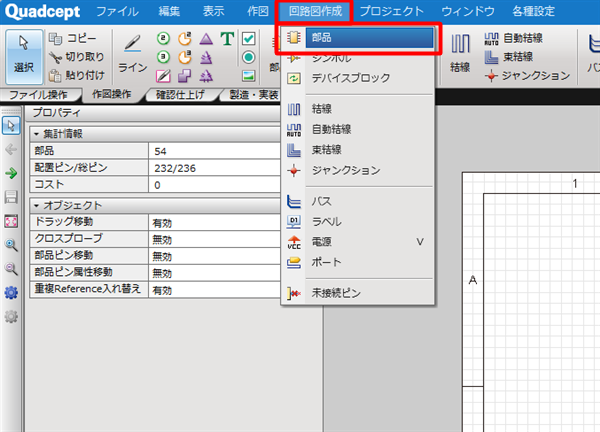Image resolution: width=600 pixels, height=432 pixels.
Task: Click the 貼り付け clipboard icon
Action: click(55, 76)
